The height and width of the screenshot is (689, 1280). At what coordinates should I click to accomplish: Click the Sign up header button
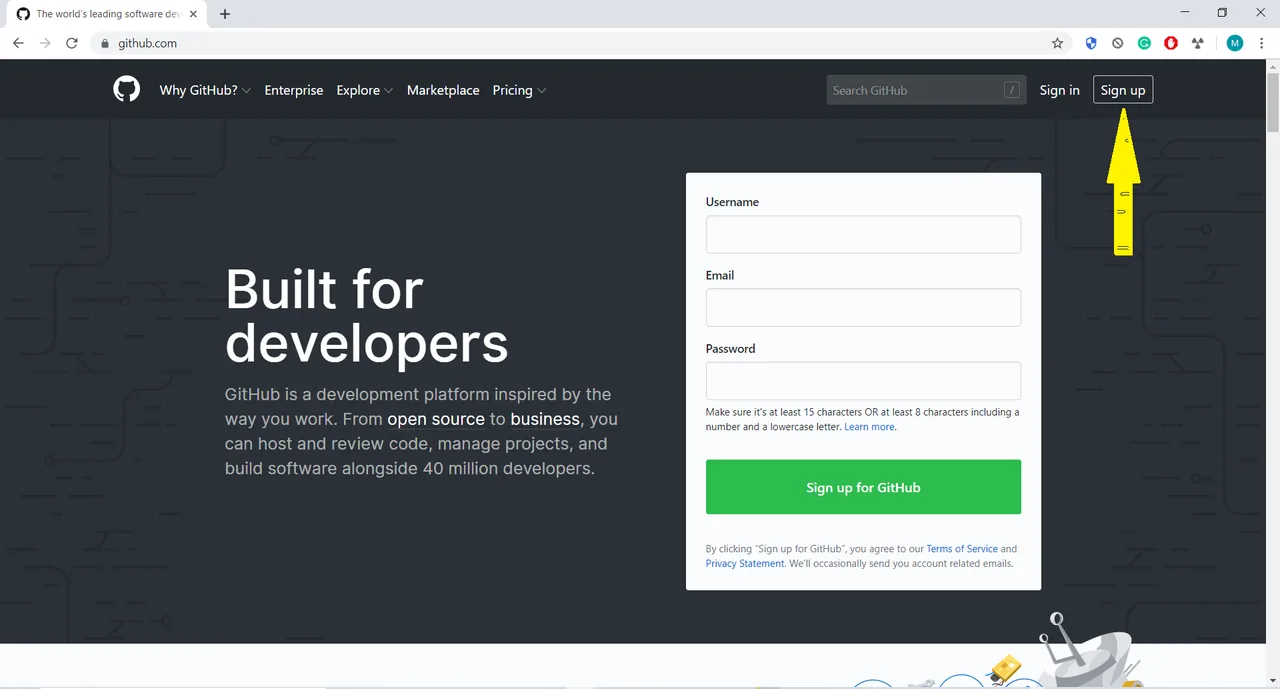(x=1123, y=90)
